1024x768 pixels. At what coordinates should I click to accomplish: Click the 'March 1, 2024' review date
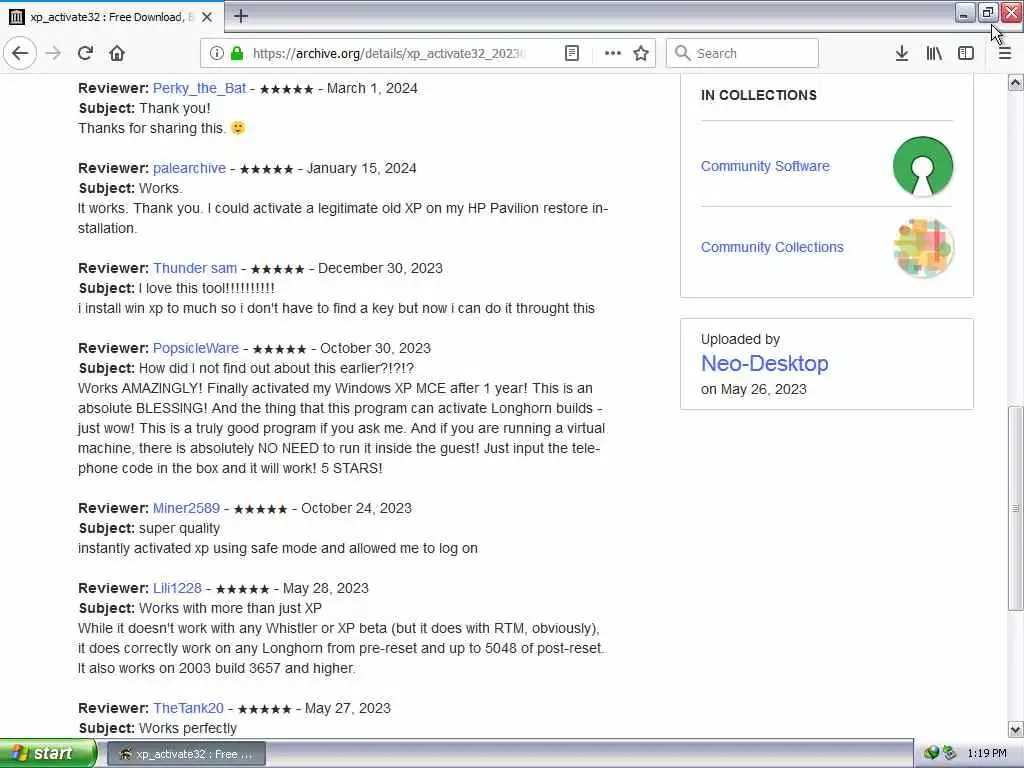(x=372, y=88)
